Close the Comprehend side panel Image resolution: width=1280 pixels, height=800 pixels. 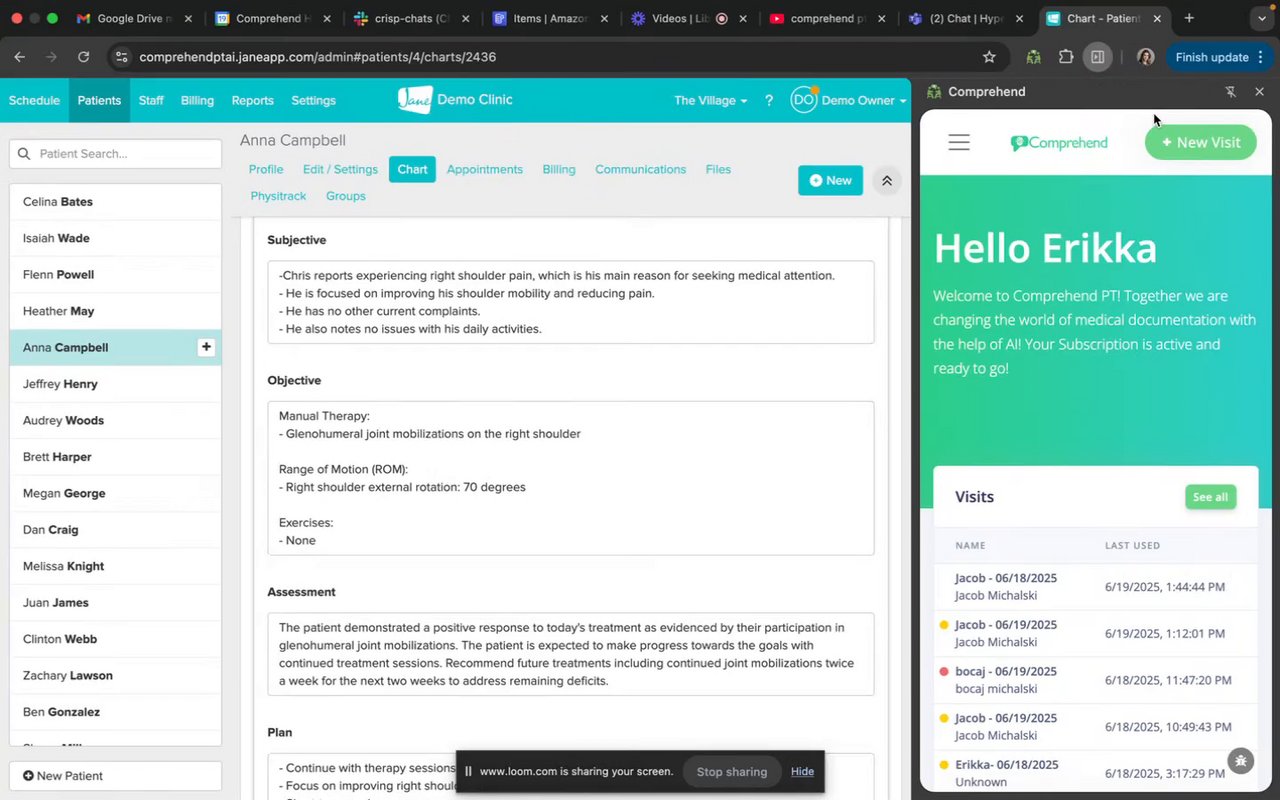coord(1259,91)
